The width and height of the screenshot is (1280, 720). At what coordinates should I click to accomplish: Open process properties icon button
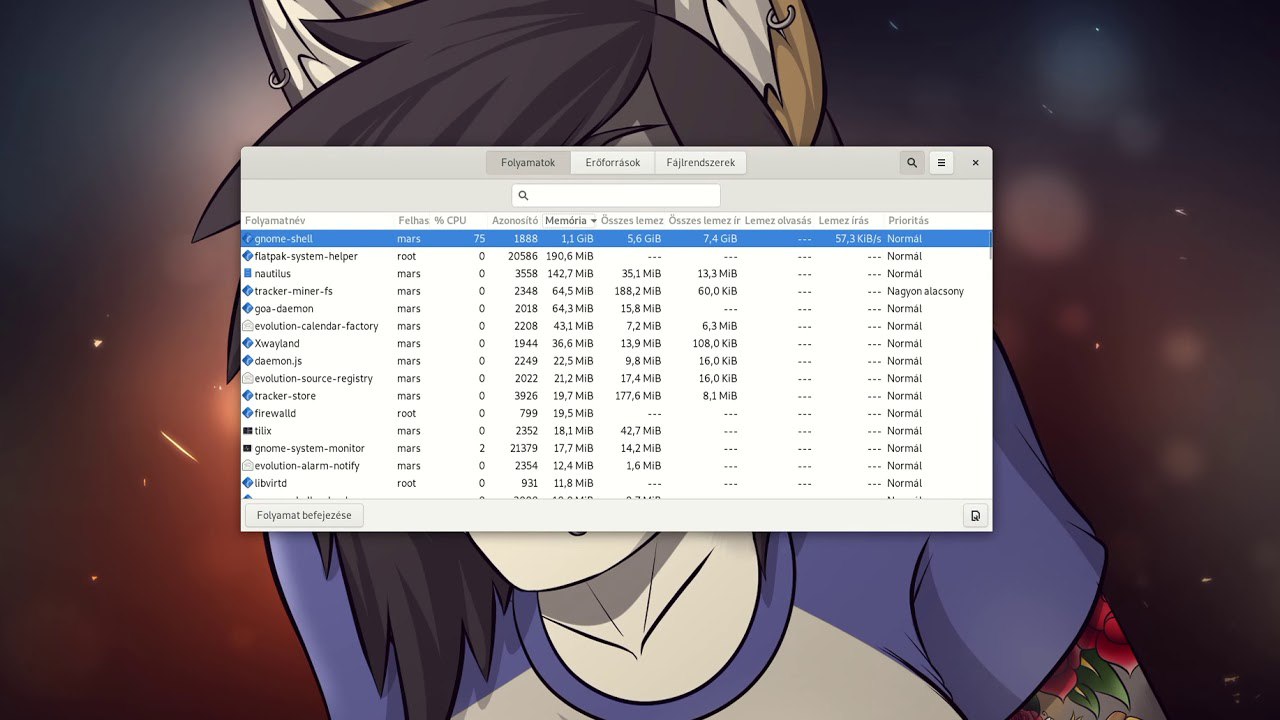[x=975, y=515]
